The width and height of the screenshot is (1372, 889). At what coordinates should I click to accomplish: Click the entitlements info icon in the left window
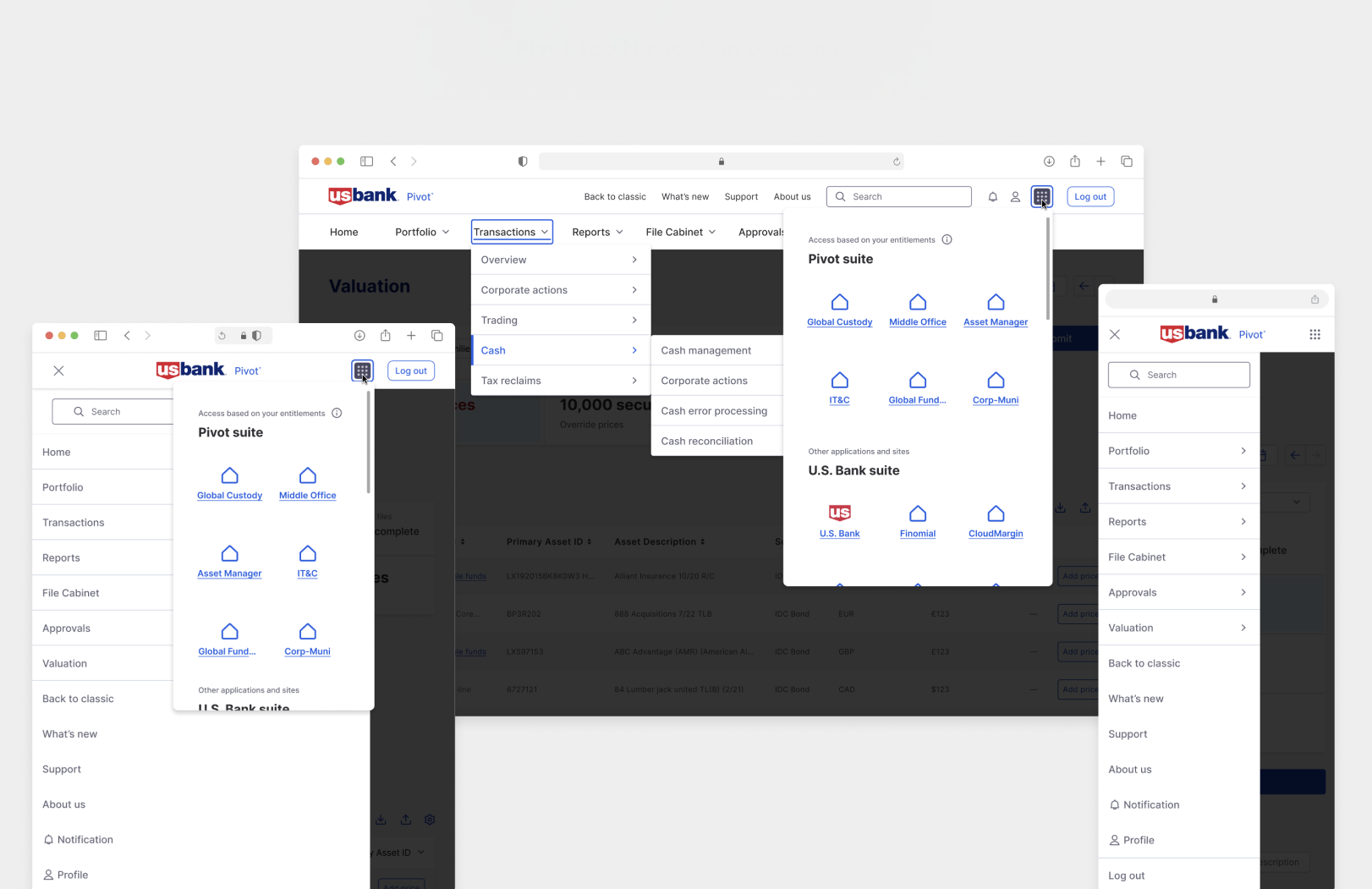(x=337, y=413)
